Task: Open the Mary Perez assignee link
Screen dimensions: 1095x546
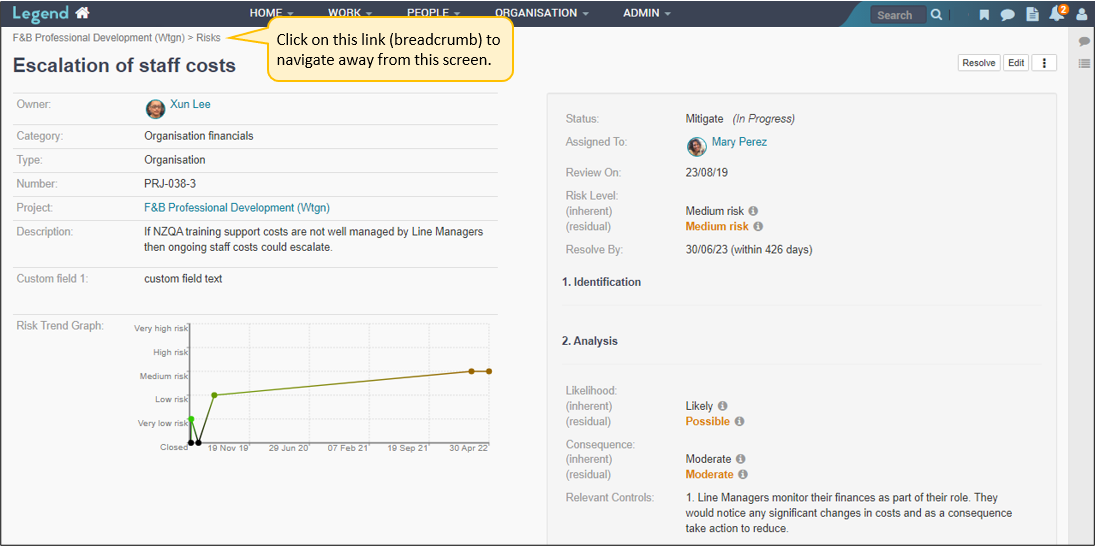Action: pyautogui.click(x=739, y=142)
